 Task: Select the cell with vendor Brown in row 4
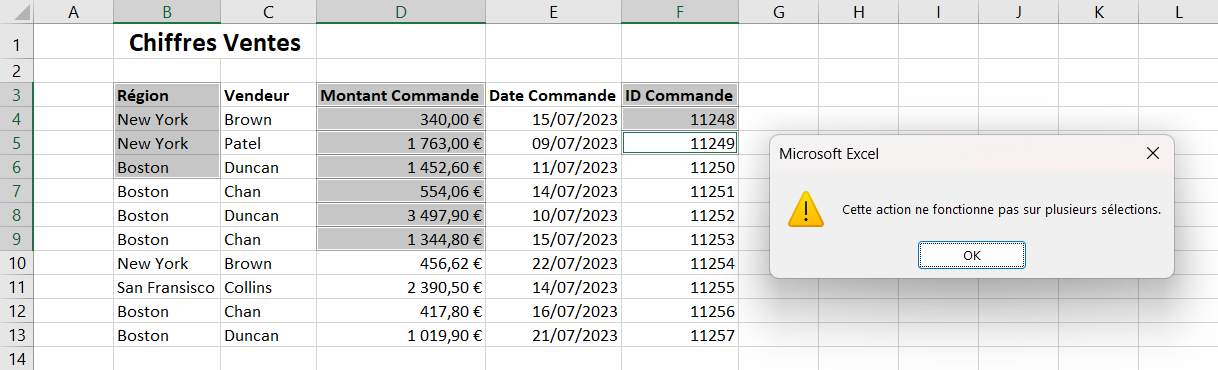[x=269, y=119]
